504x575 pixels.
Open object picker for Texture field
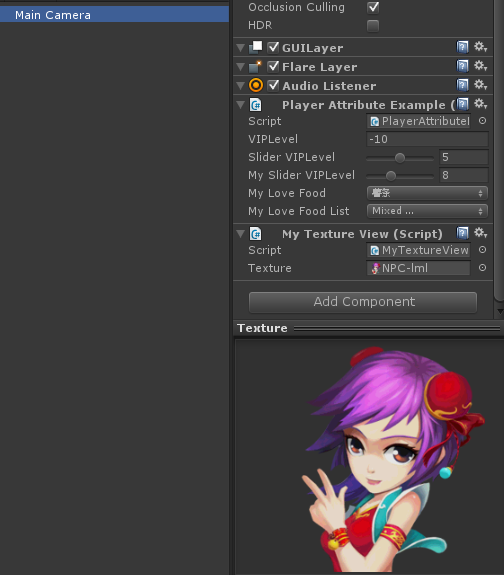point(482,268)
